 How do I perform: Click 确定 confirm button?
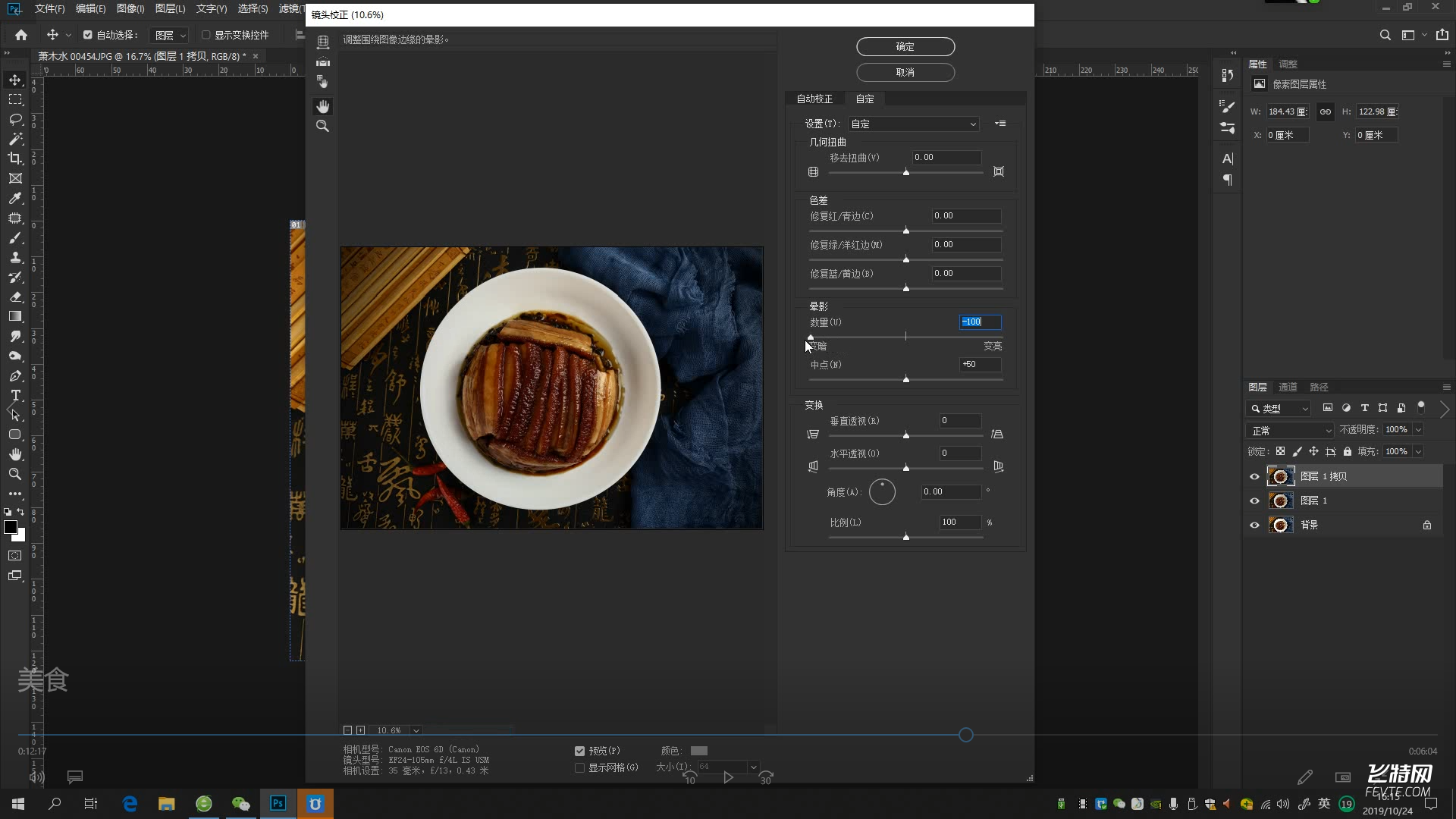pyautogui.click(x=905, y=47)
